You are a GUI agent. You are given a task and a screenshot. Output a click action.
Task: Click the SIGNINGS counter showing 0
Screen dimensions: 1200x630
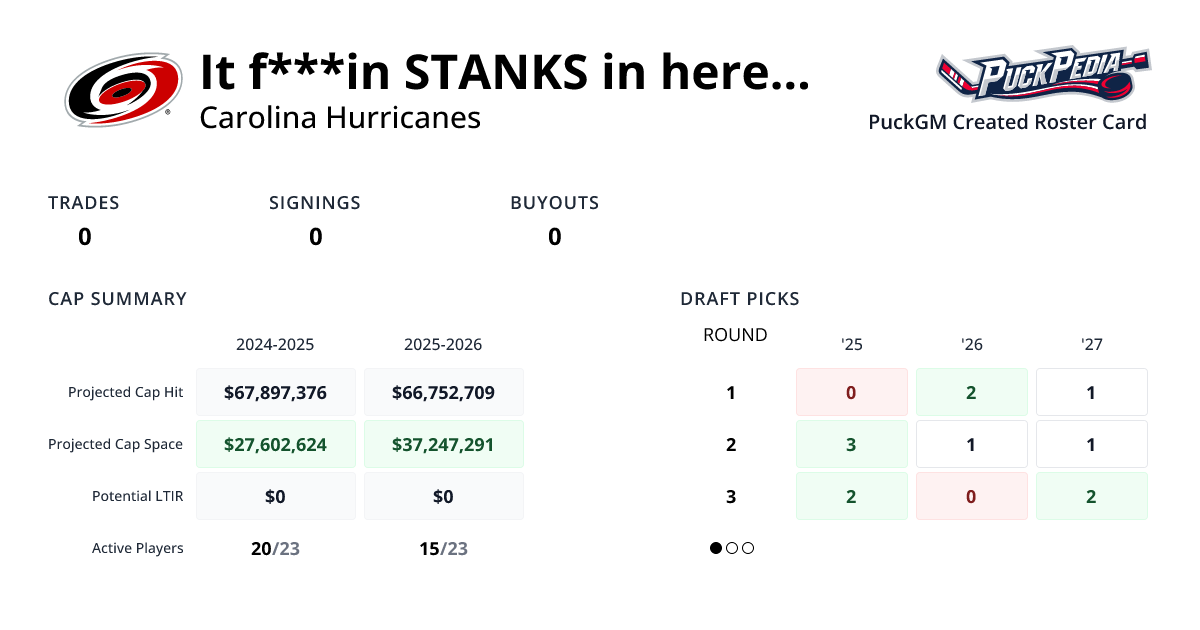pos(315,237)
